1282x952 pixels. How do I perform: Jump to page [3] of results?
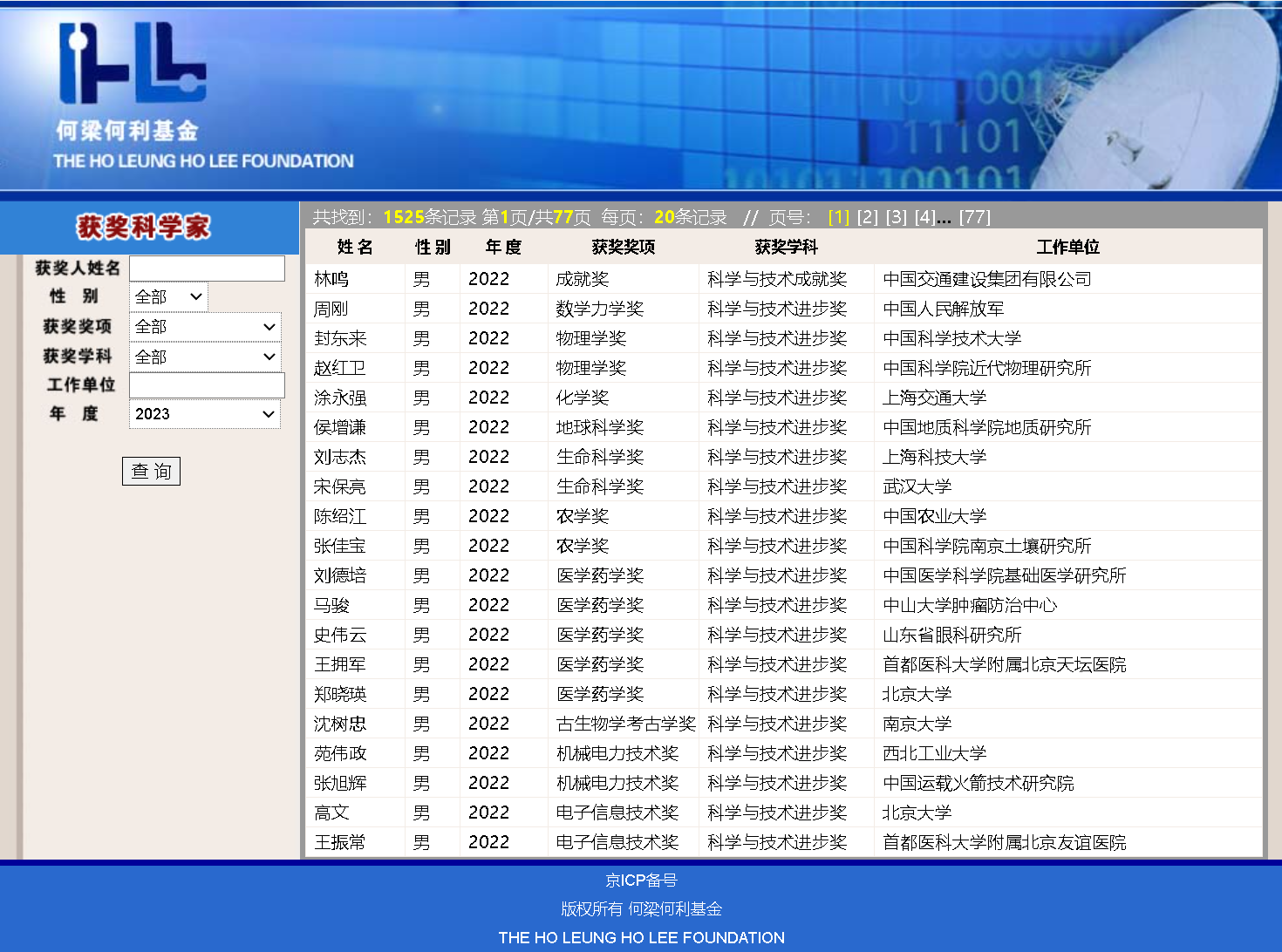click(x=896, y=217)
